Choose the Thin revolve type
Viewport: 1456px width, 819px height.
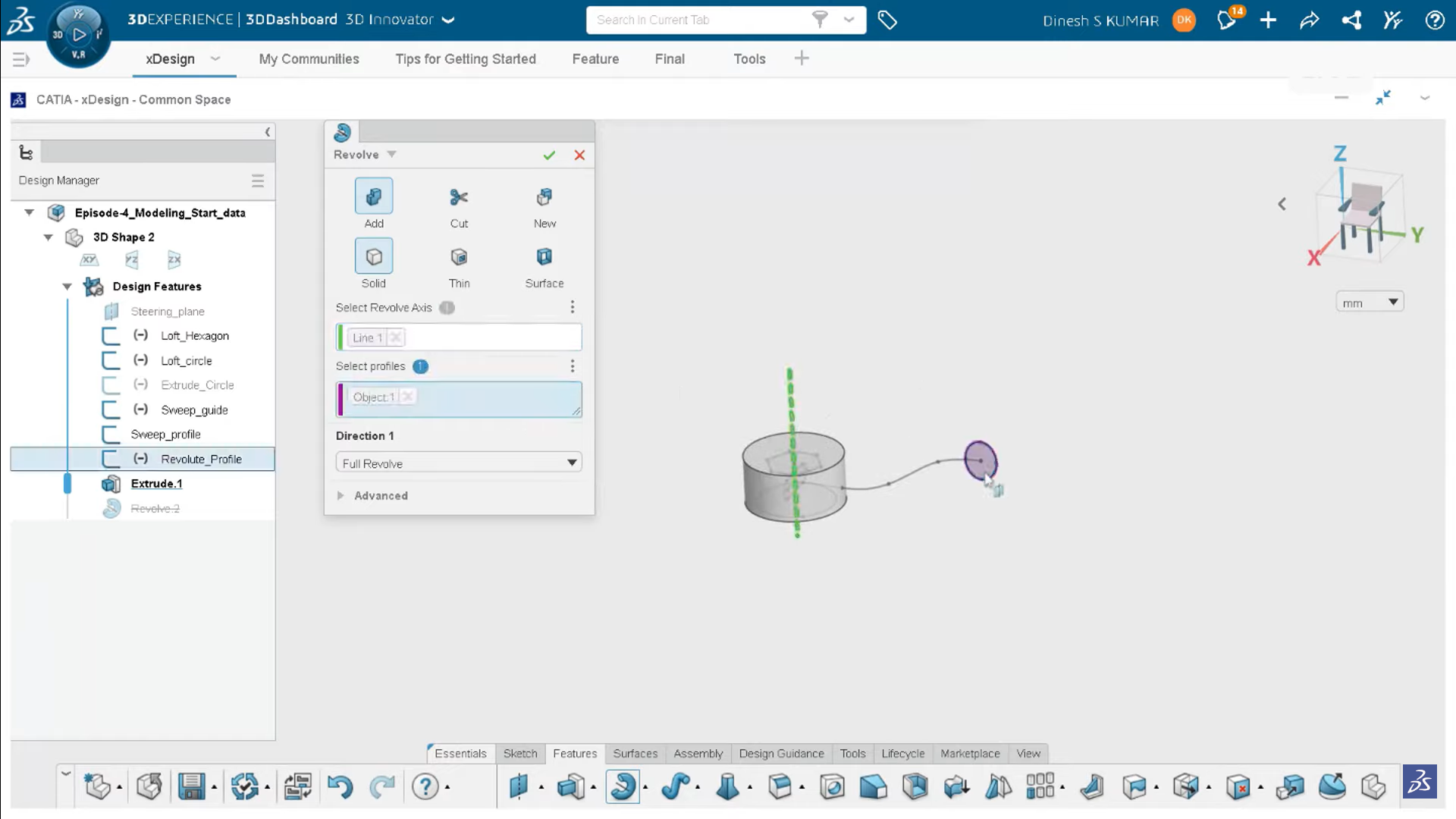click(459, 256)
